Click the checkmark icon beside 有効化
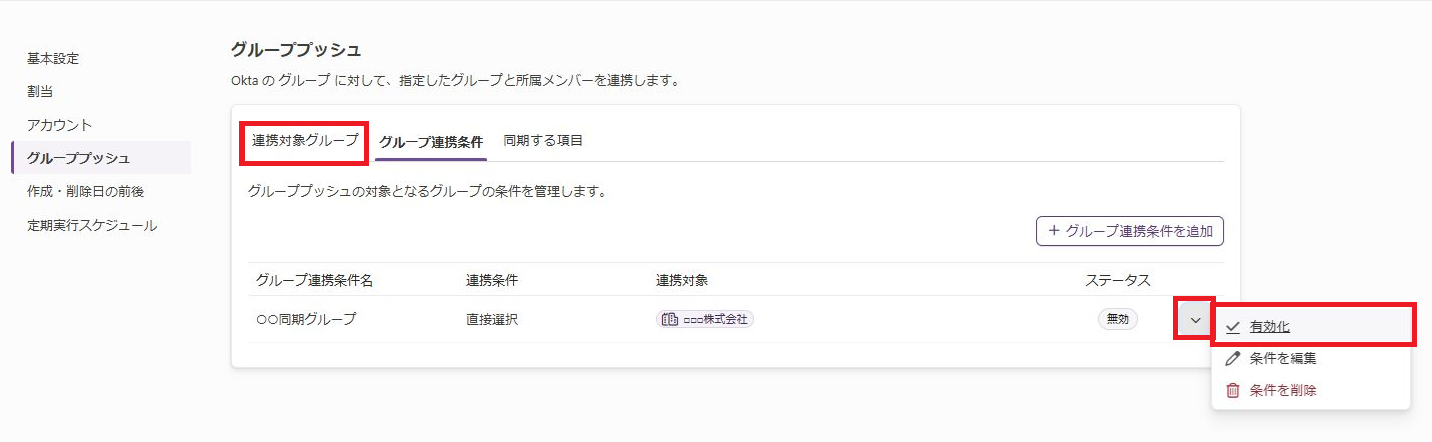This screenshot has width=1432, height=442. click(x=1233, y=327)
